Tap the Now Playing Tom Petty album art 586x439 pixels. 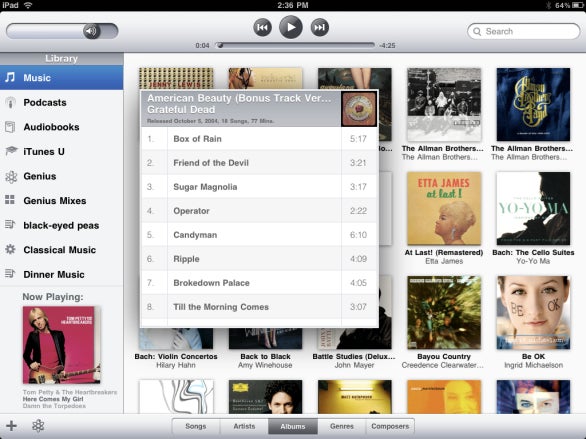coord(62,345)
